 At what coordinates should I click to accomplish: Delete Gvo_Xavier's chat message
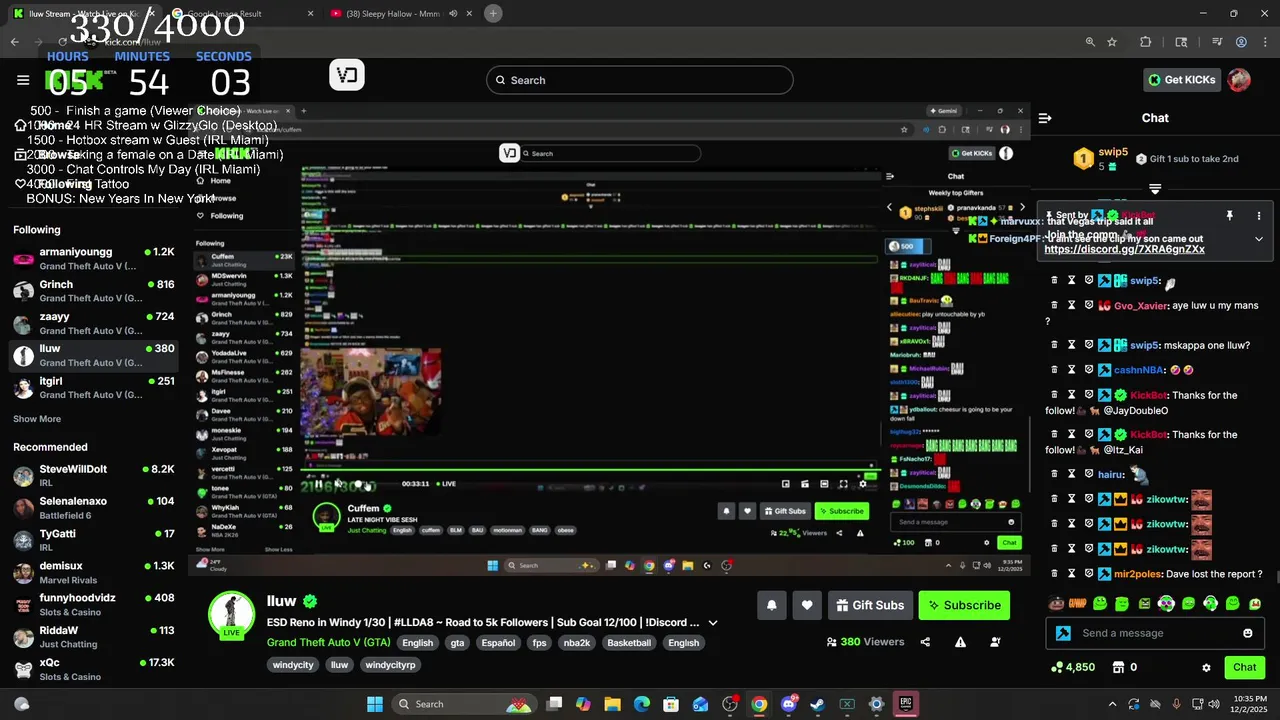pos(1054,305)
